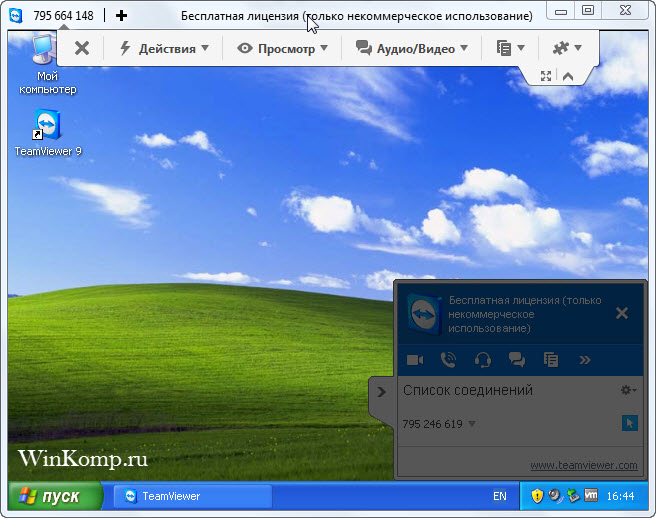Open the Действия menu
Screen dimensions: 656x518
(x=164, y=49)
